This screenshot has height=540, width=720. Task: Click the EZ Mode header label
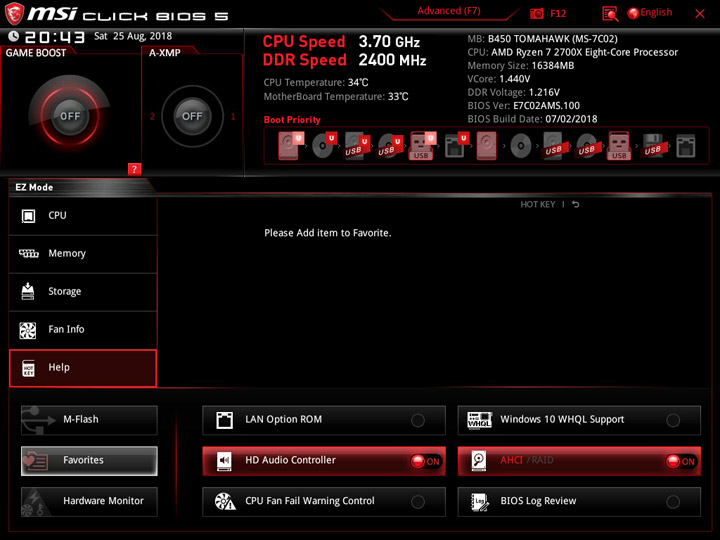[x=34, y=187]
